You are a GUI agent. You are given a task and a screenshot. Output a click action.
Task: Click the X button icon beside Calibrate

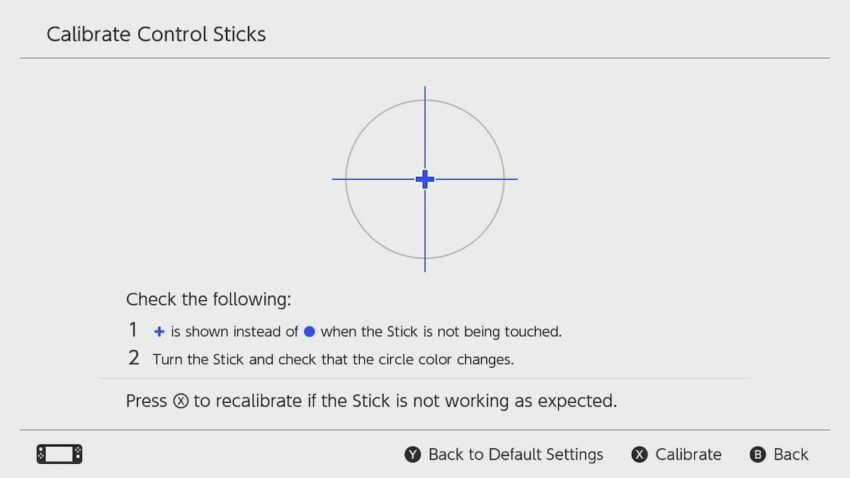pos(640,454)
